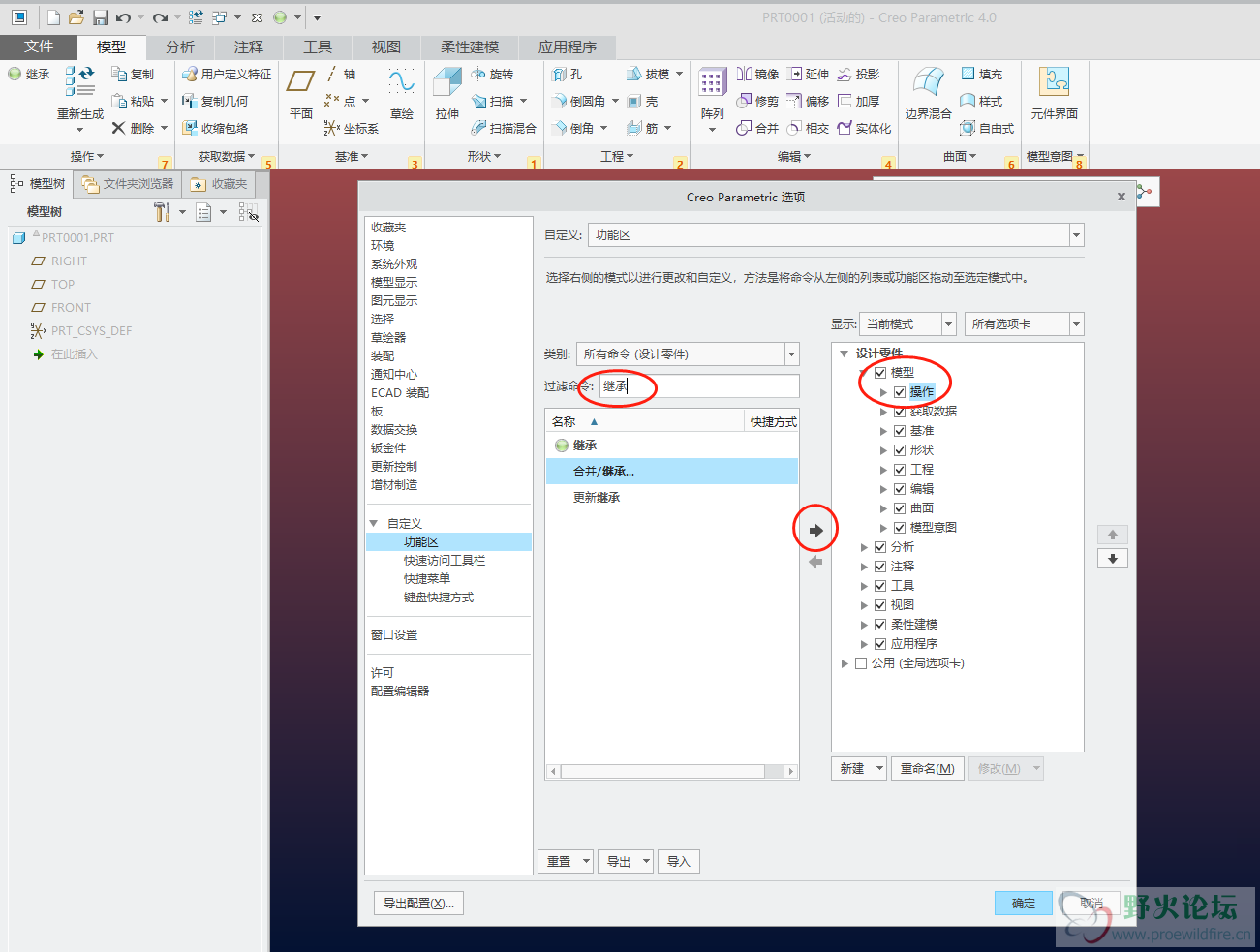The width and height of the screenshot is (1260, 952).
Task: Click the 复制几何 tool
Action: click(x=215, y=101)
